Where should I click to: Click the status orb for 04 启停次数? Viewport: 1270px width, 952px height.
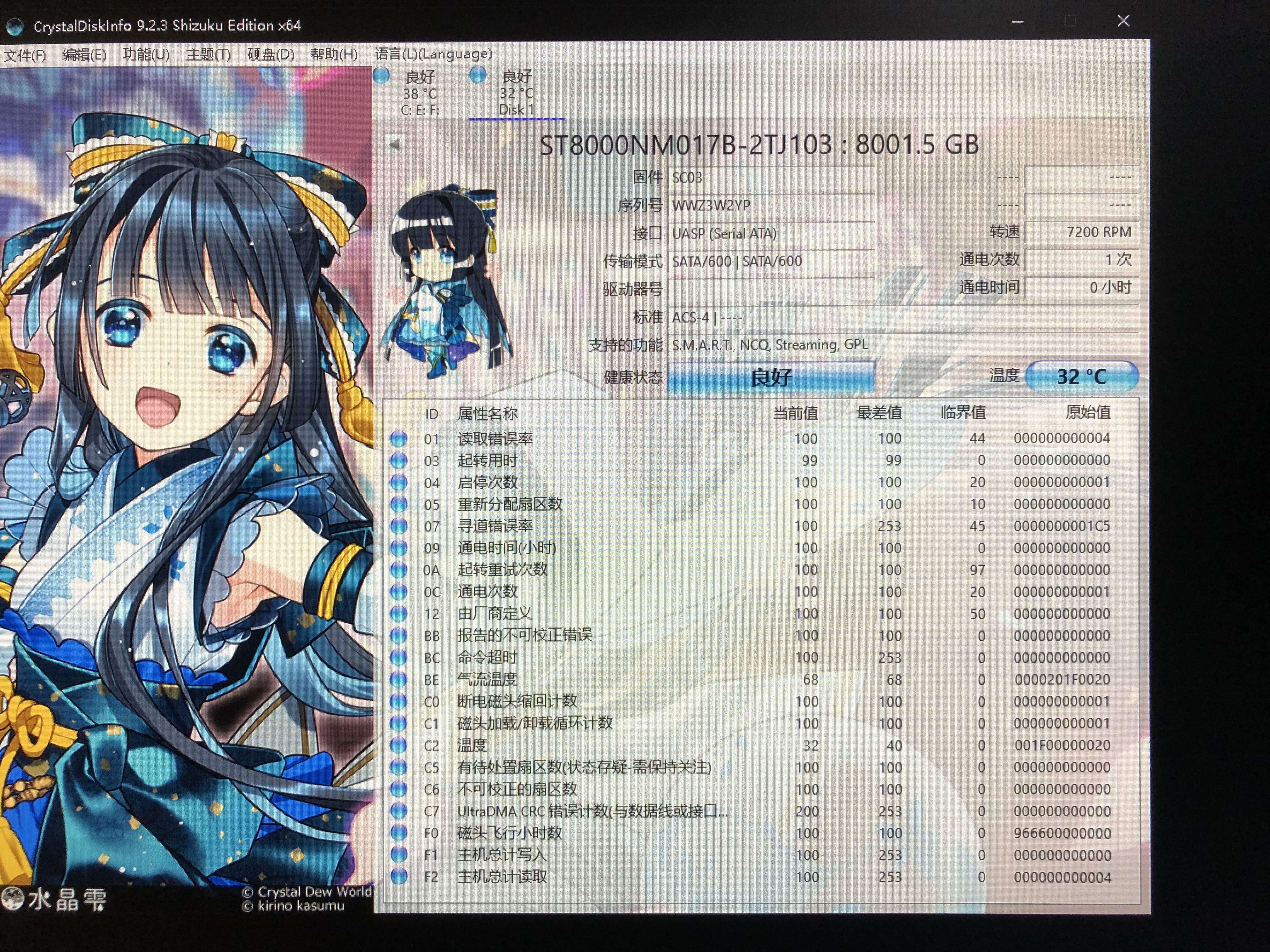(x=398, y=483)
